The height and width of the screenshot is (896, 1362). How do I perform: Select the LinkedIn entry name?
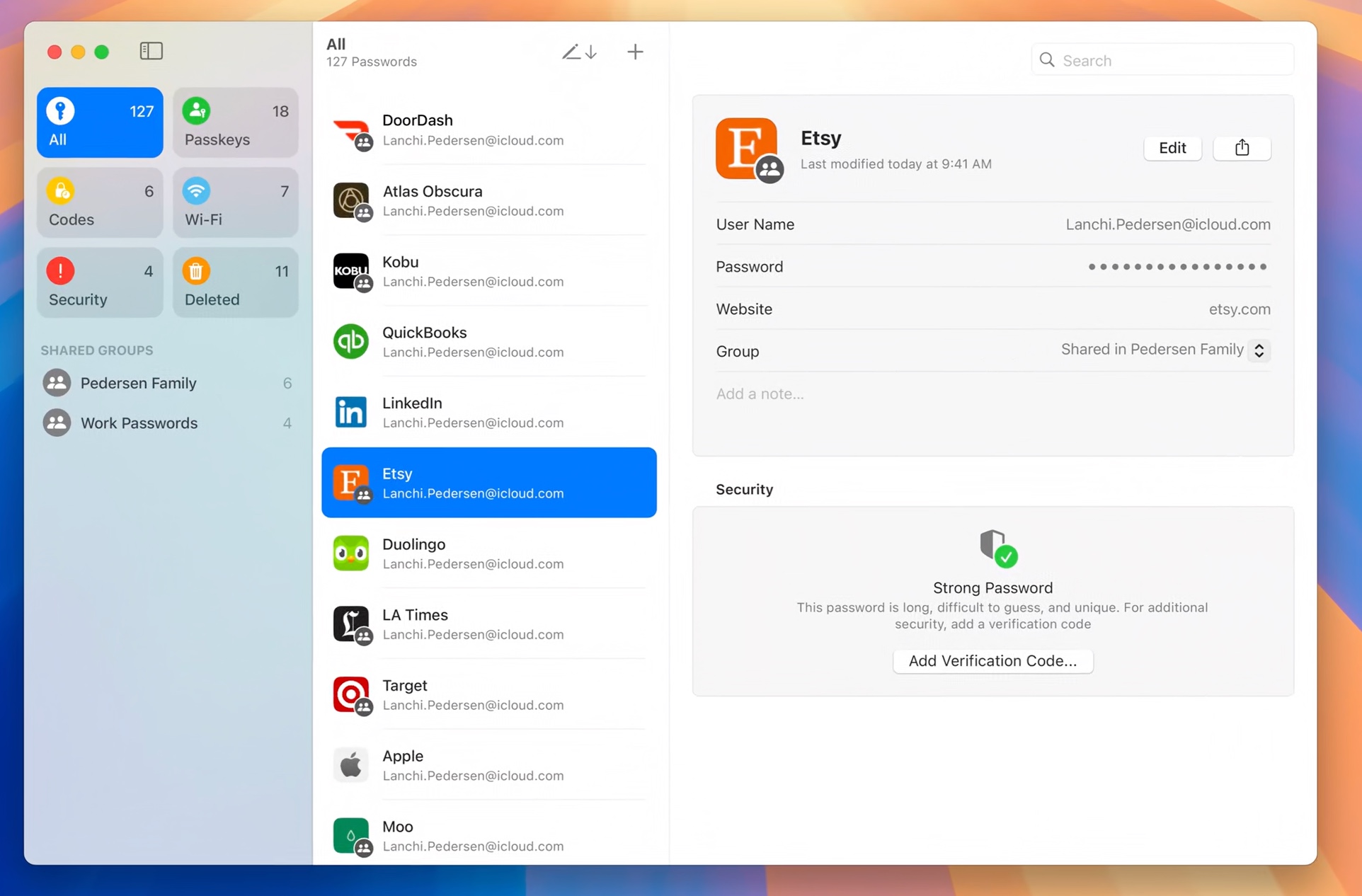pyautogui.click(x=413, y=403)
